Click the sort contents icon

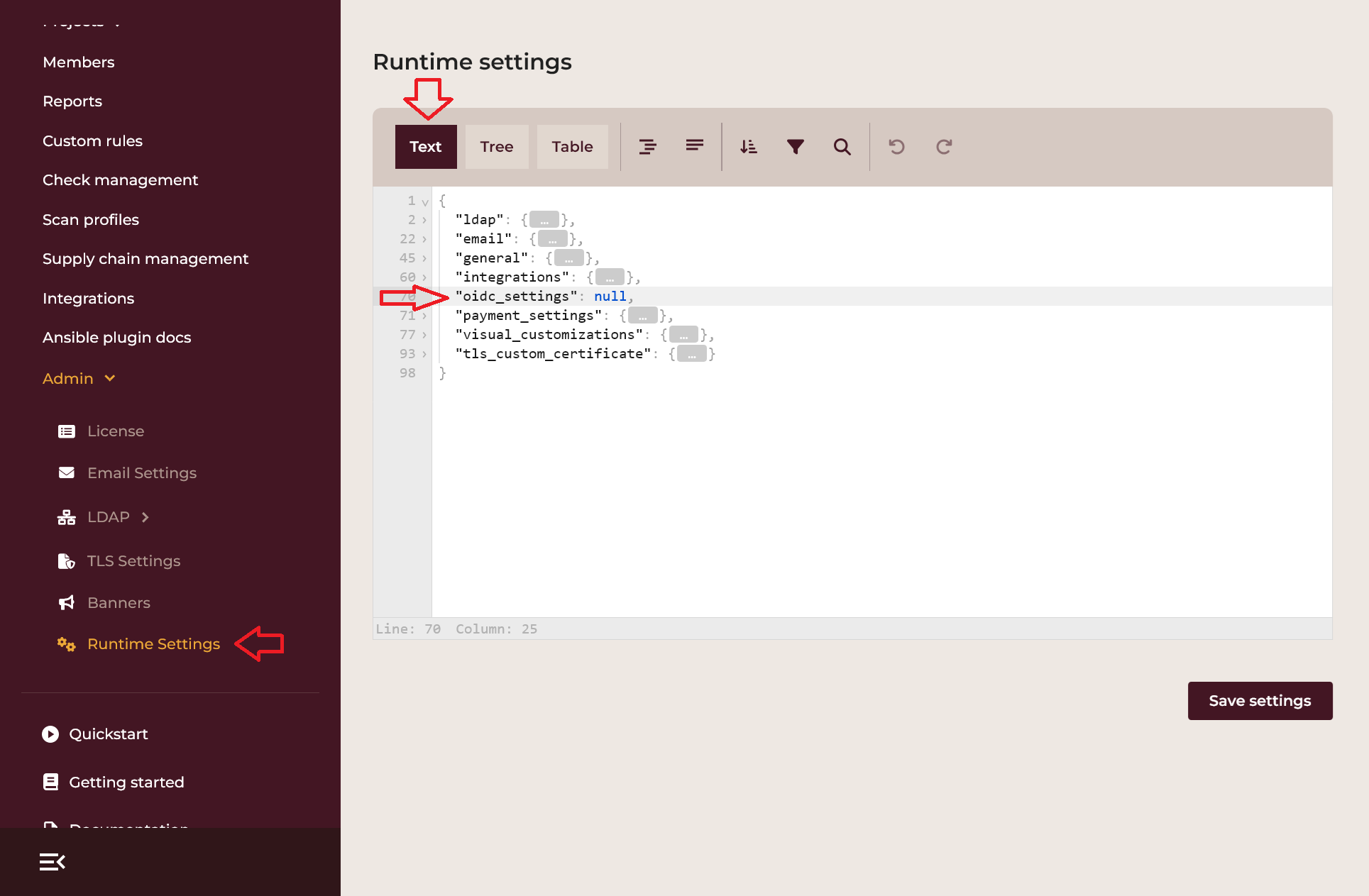(x=748, y=147)
